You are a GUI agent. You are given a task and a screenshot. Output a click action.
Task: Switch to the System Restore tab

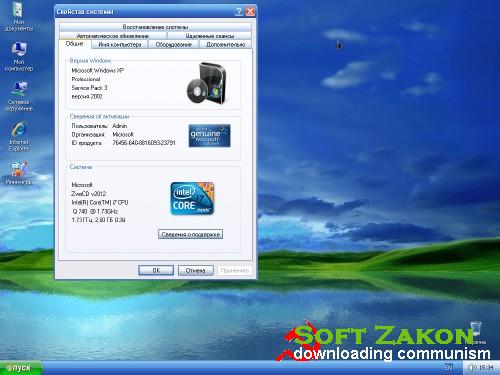point(155,27)
